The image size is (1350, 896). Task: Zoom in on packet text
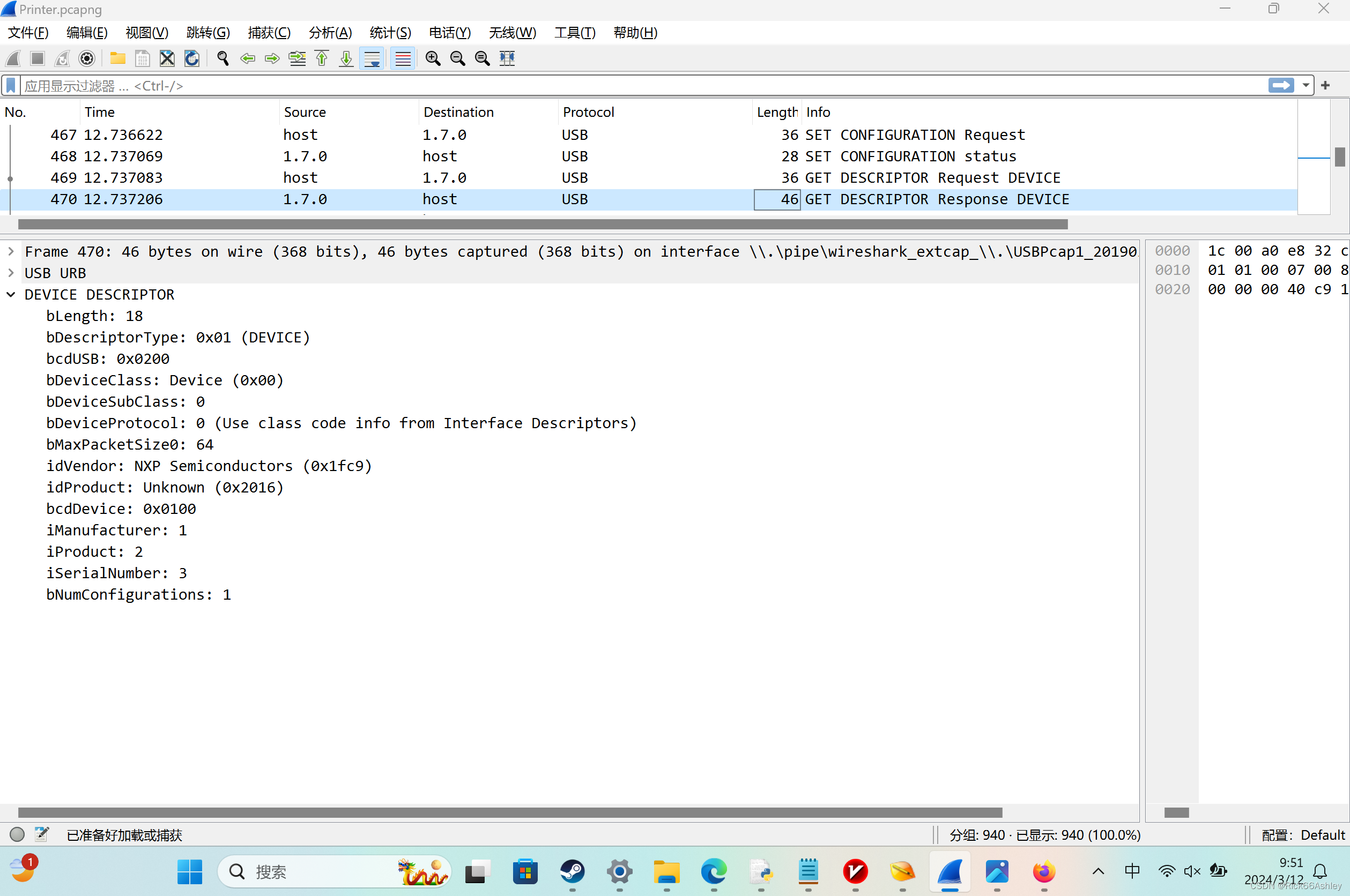[433, 58]
